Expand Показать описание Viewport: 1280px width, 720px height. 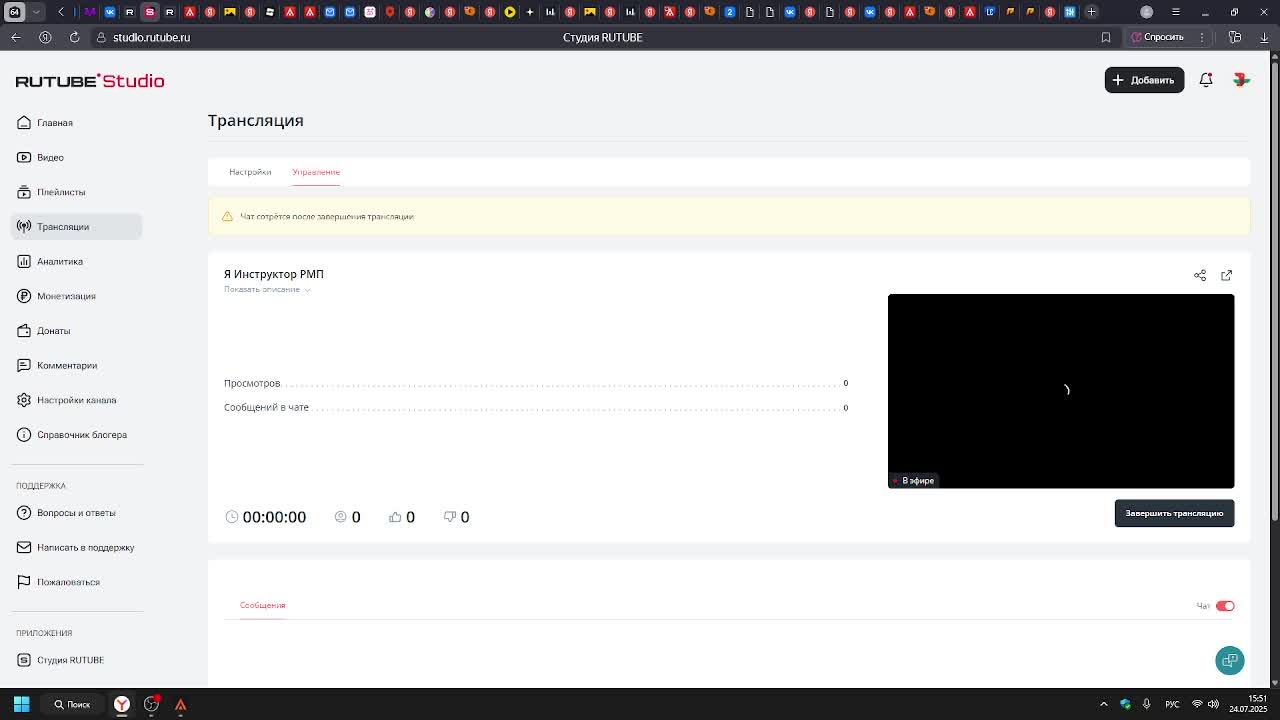coord(267,290)
